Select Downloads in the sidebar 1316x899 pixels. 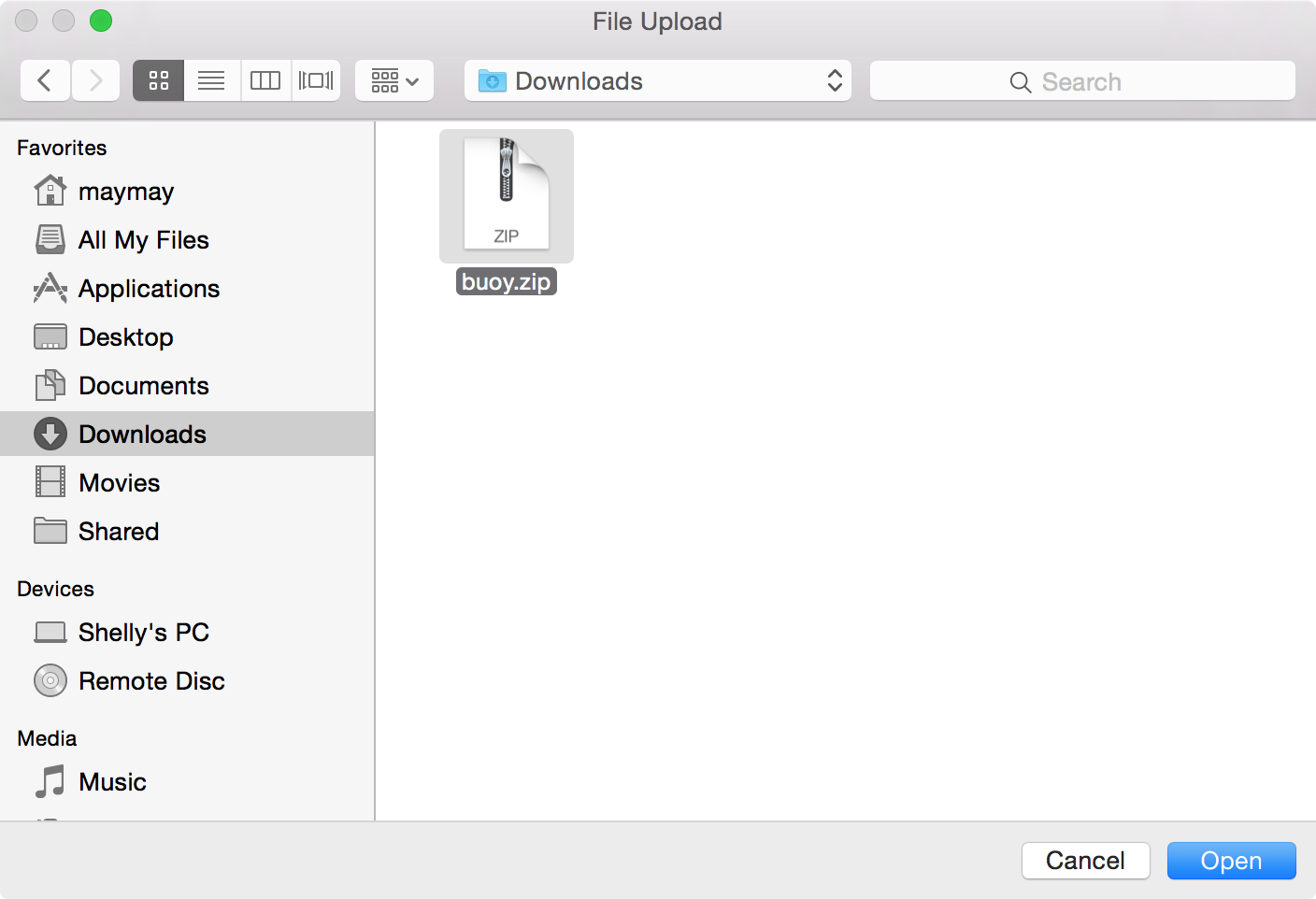point(187,434)
